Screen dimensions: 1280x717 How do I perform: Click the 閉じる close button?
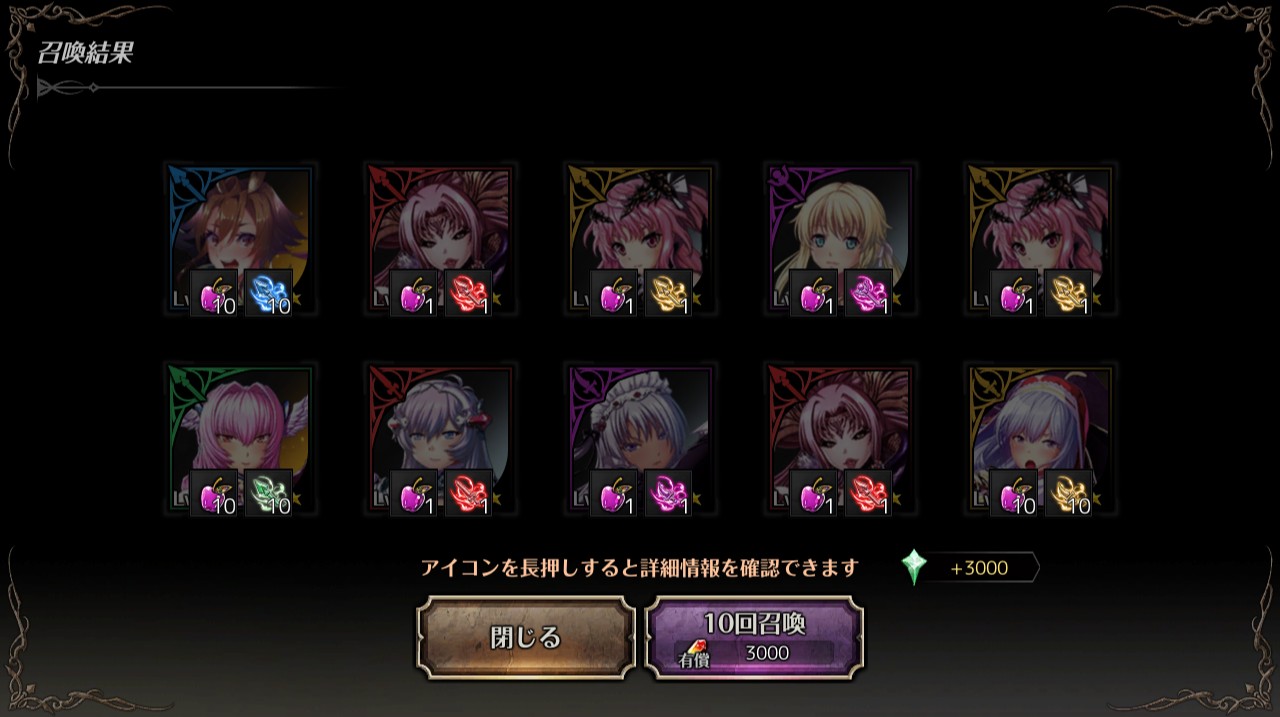click(526, 638)
